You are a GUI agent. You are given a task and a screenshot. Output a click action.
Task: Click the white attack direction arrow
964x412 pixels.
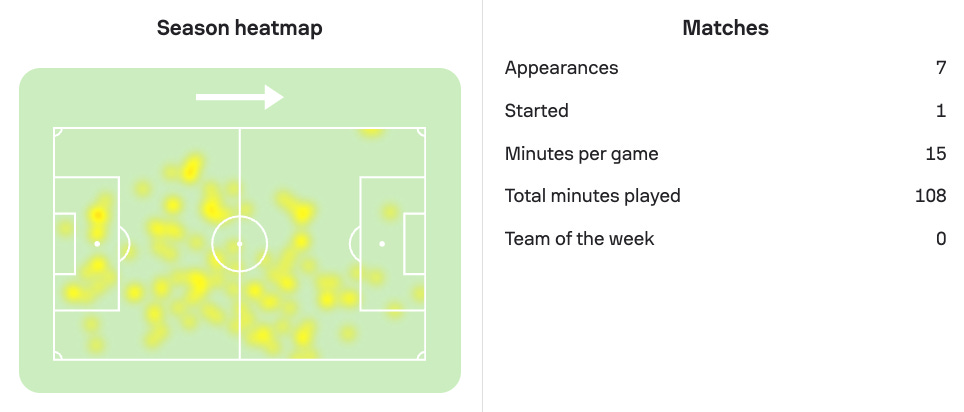click(240, 97)
